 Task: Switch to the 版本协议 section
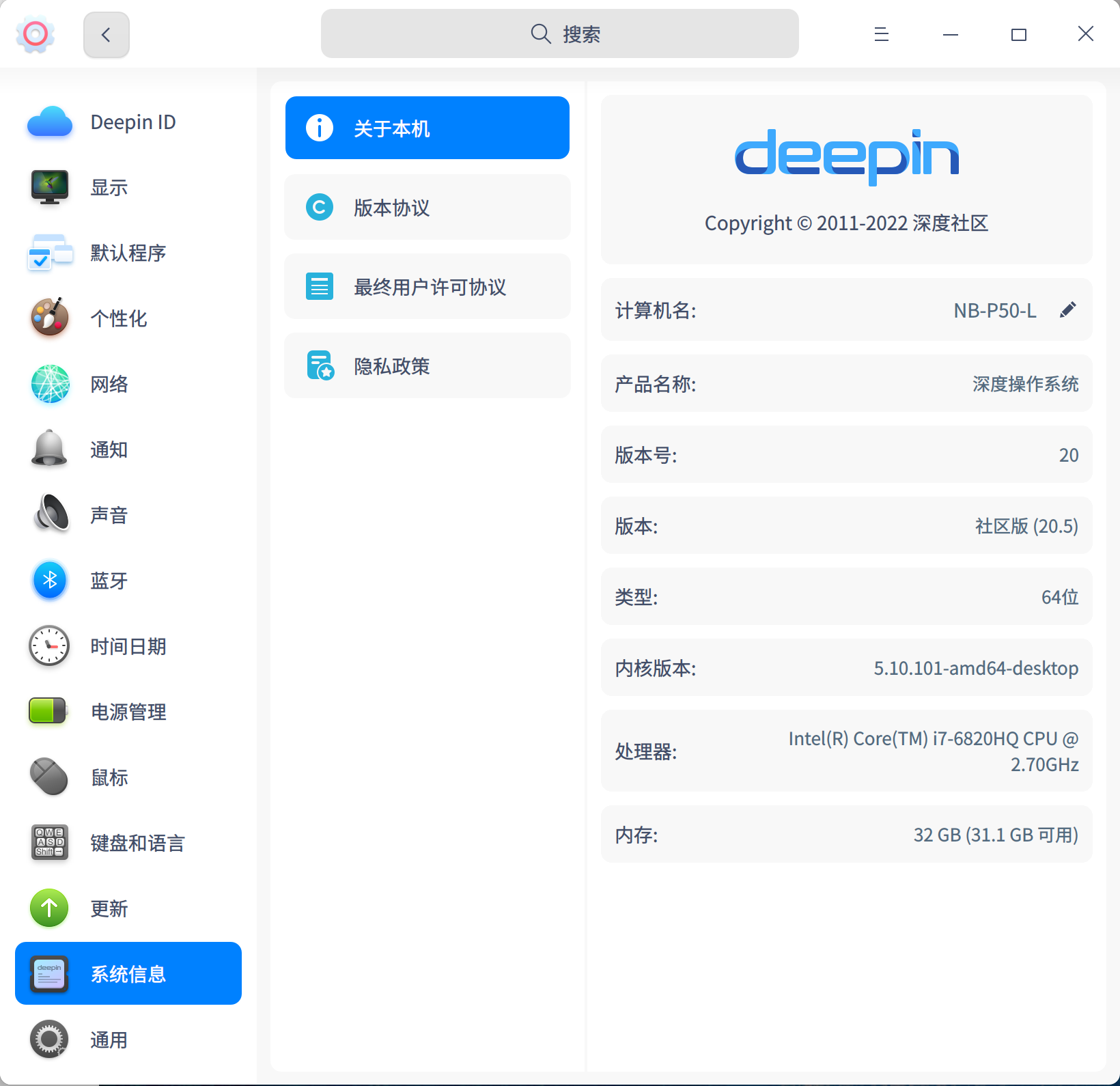(x=427, y=207)
